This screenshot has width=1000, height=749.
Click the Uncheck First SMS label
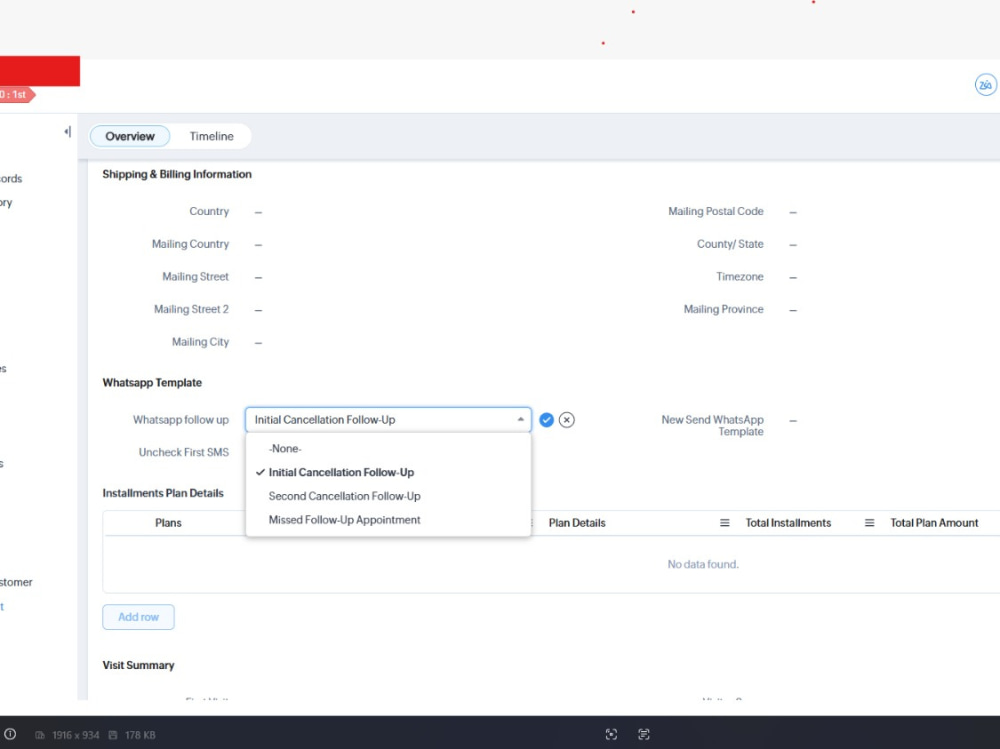[x=184, y=452]
